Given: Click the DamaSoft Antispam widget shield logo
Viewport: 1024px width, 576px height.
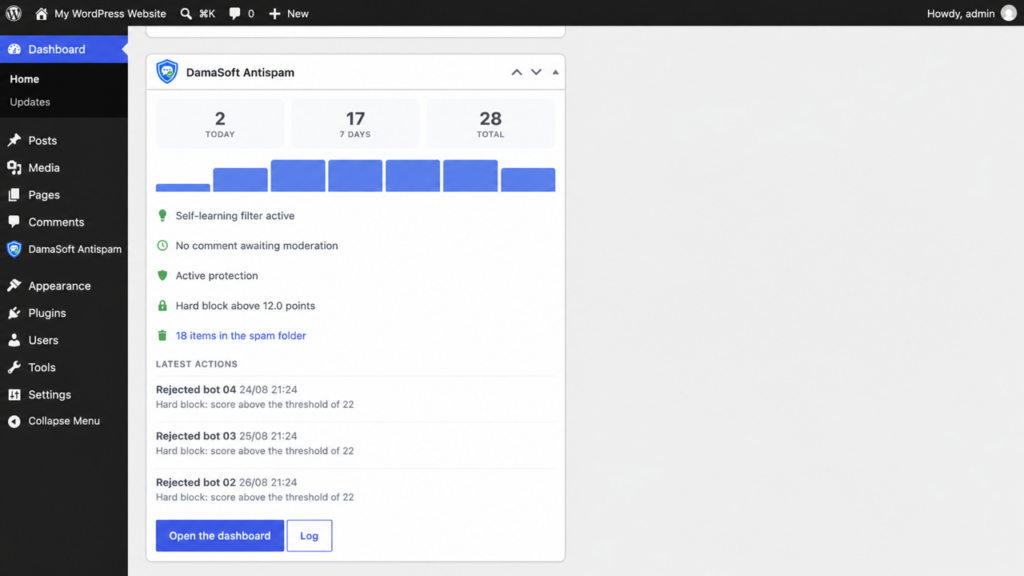Looking at the screenshot, I should pos(167,72).
